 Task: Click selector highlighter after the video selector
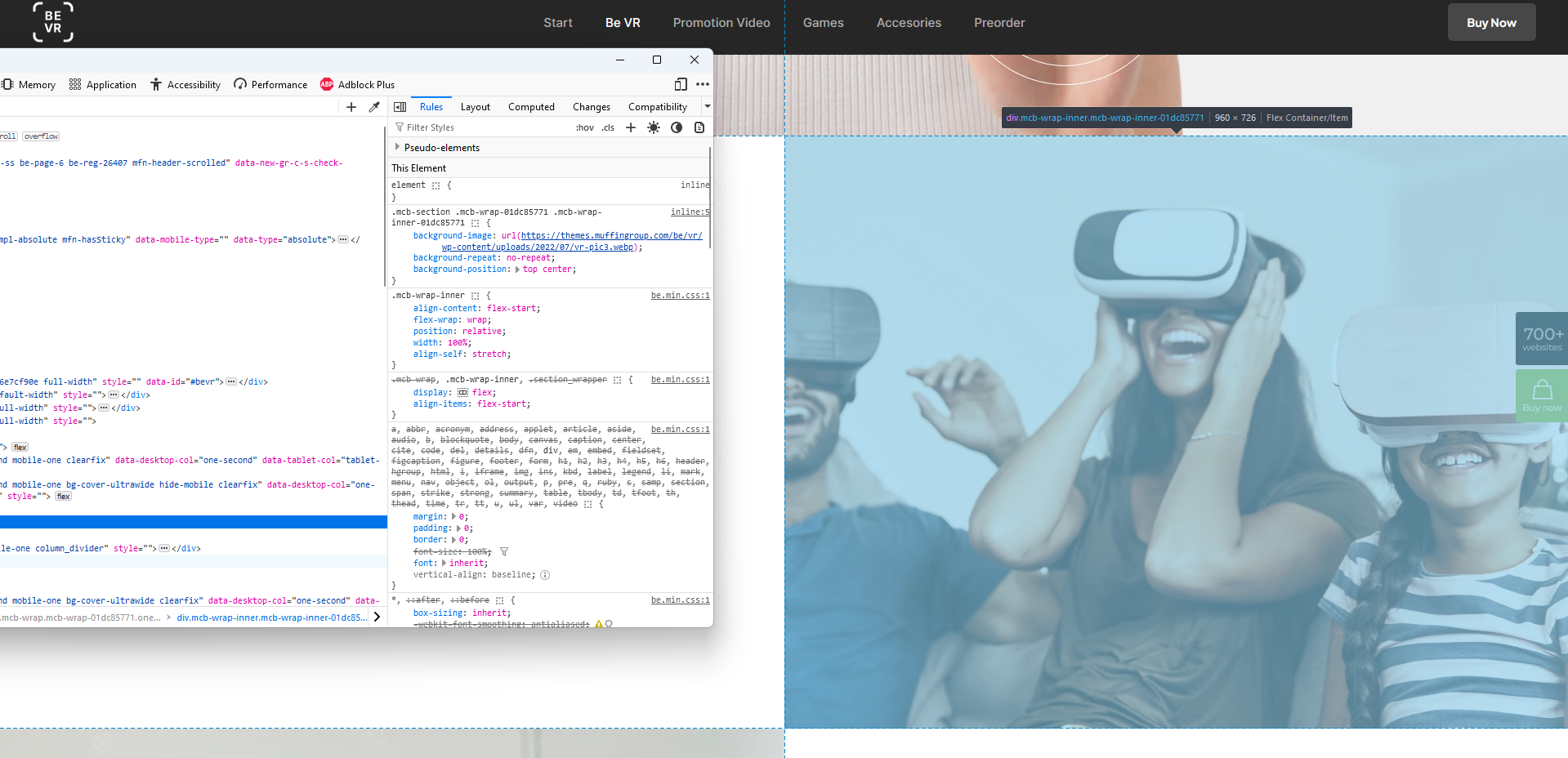(587, 504)
